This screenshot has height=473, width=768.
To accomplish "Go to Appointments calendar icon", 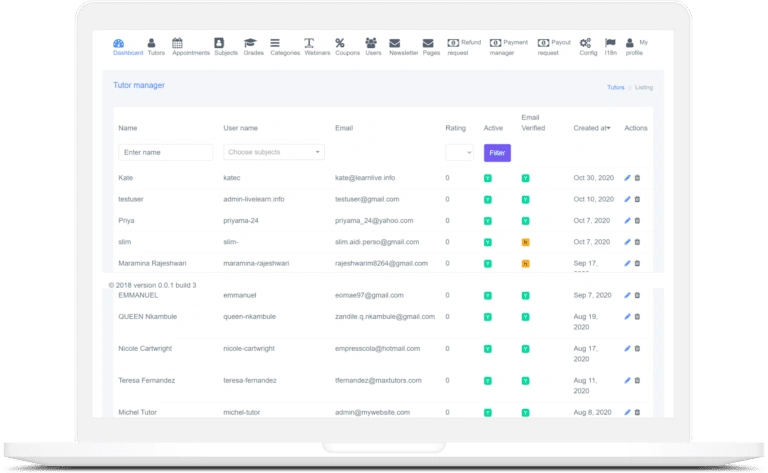I will [177, 43].
